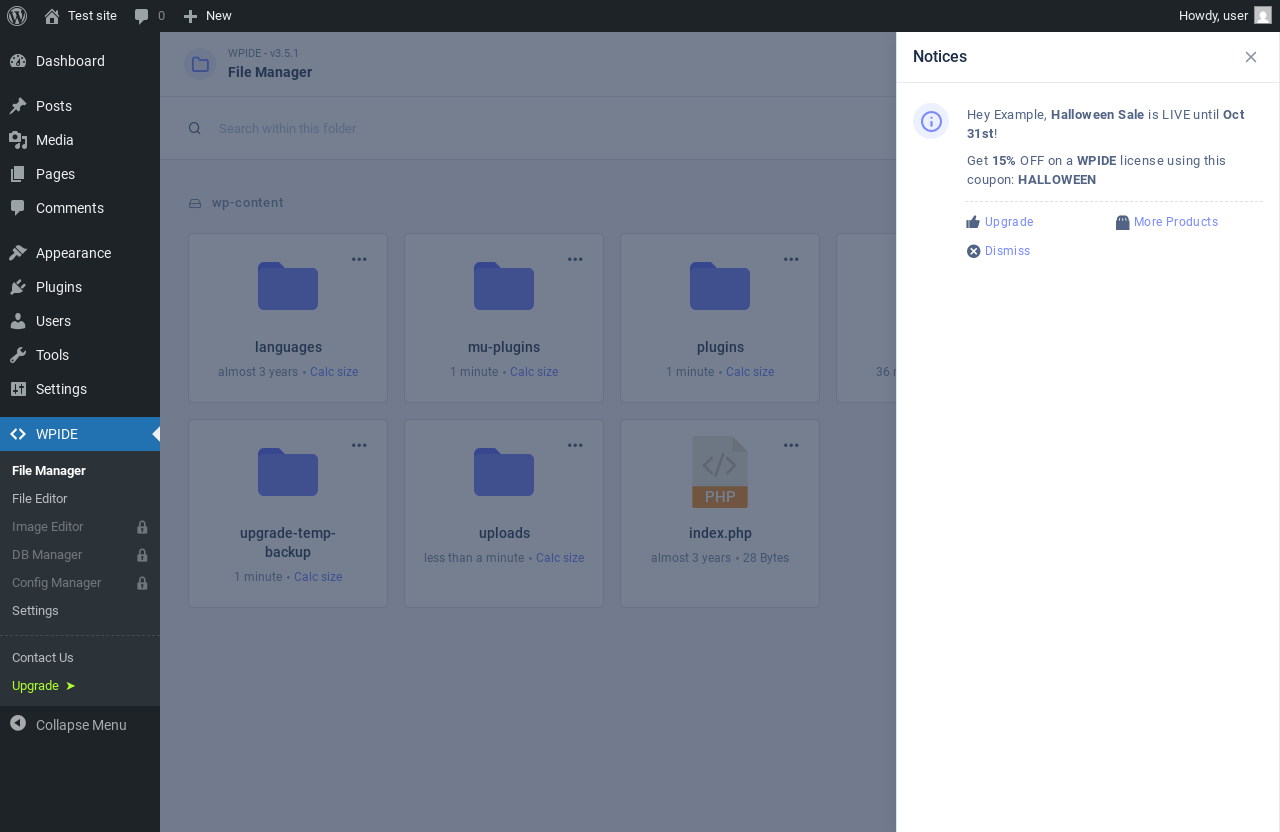This screenshot has height=832, width=1280.
Task: Open the options menu for languages folder
Action: [359, 260]
